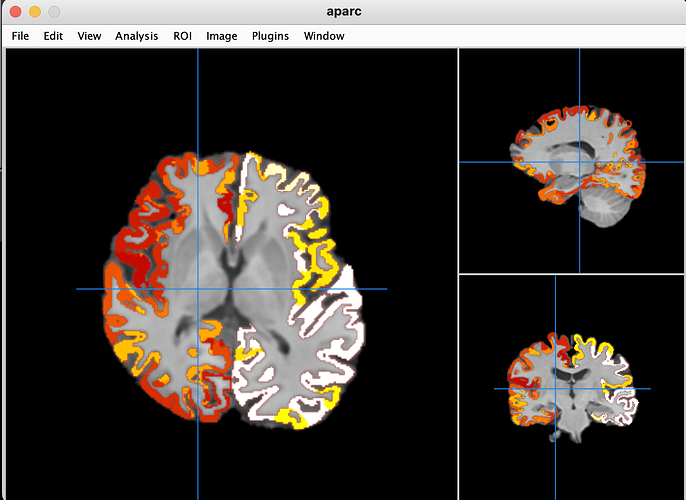Open the Analysis menu

[136, 36]
